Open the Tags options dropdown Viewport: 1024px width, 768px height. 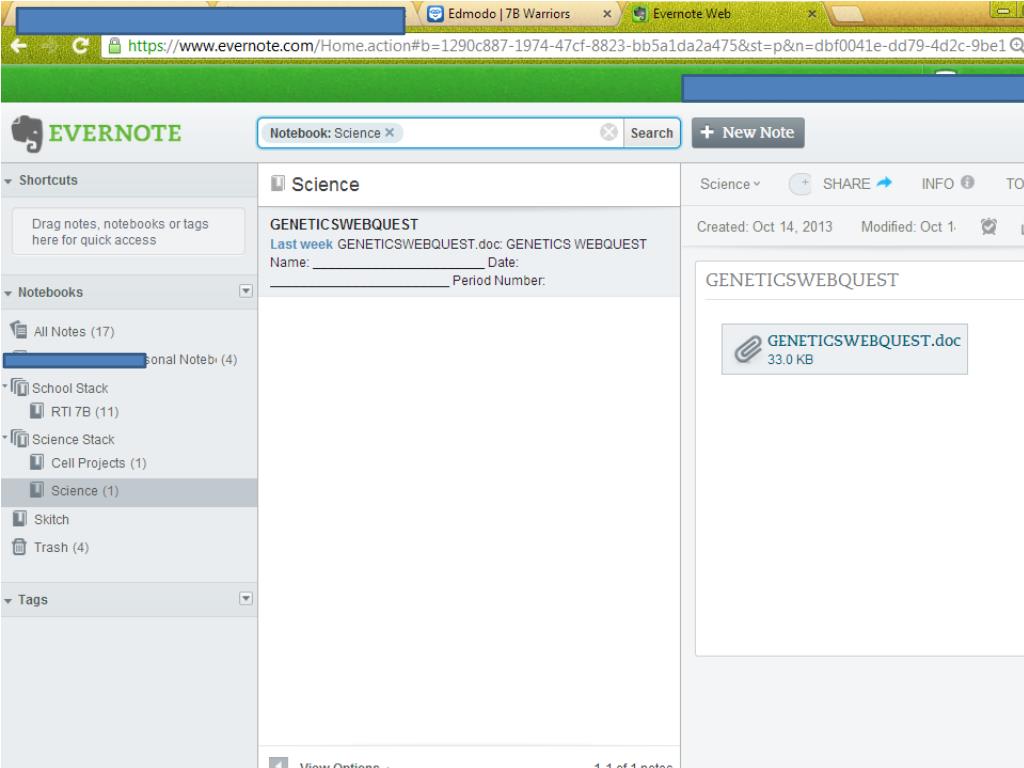pyautogui.click(x=246, y=599)
